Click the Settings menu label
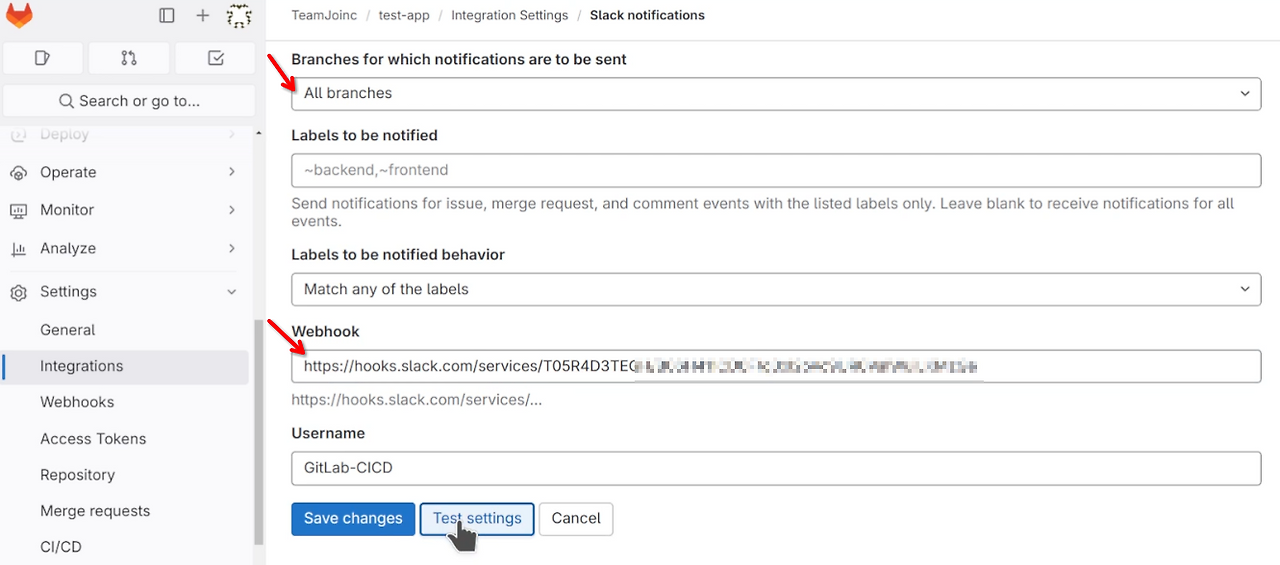1280x565 pixels. pyautogui.click(x=68, y=292)
